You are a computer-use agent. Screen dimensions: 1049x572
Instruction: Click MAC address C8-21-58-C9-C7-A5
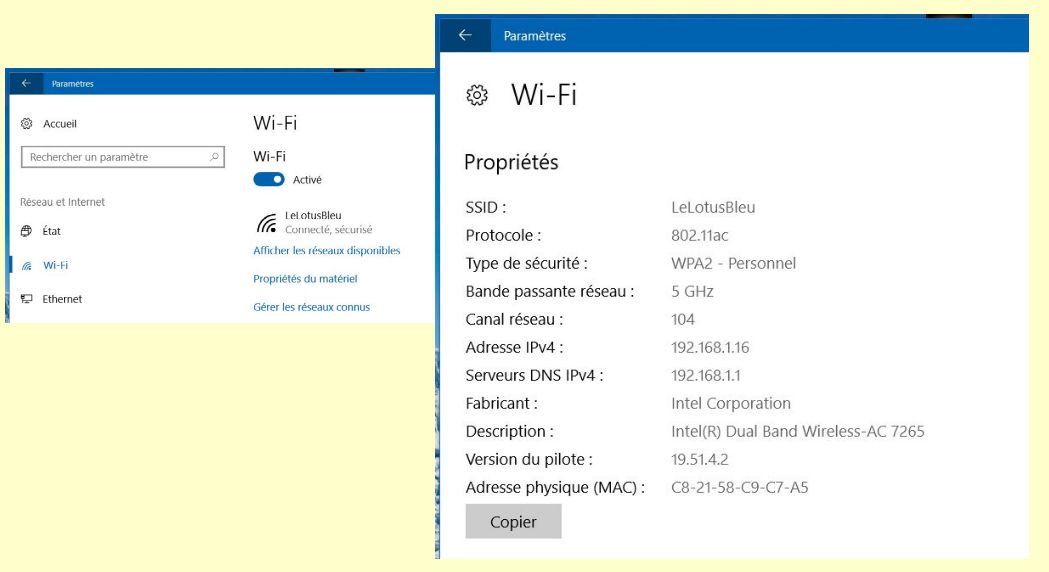[739, 488]
